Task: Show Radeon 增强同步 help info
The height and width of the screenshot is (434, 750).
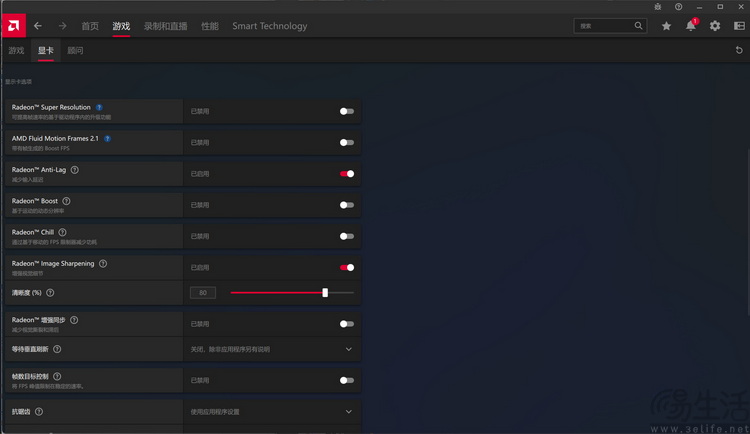Action: click(74, 320)
